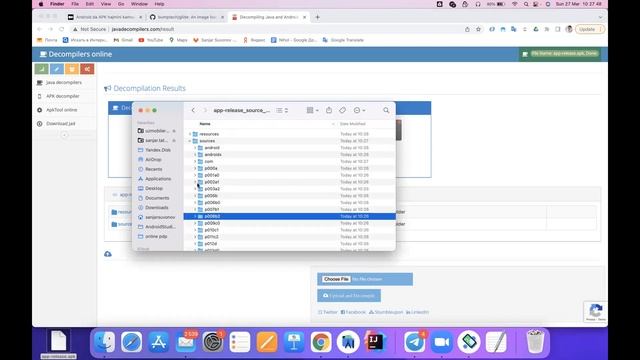Click the green sidebar shortcut button
This screenshot has height=360, width=640.
tap(42, 69)
